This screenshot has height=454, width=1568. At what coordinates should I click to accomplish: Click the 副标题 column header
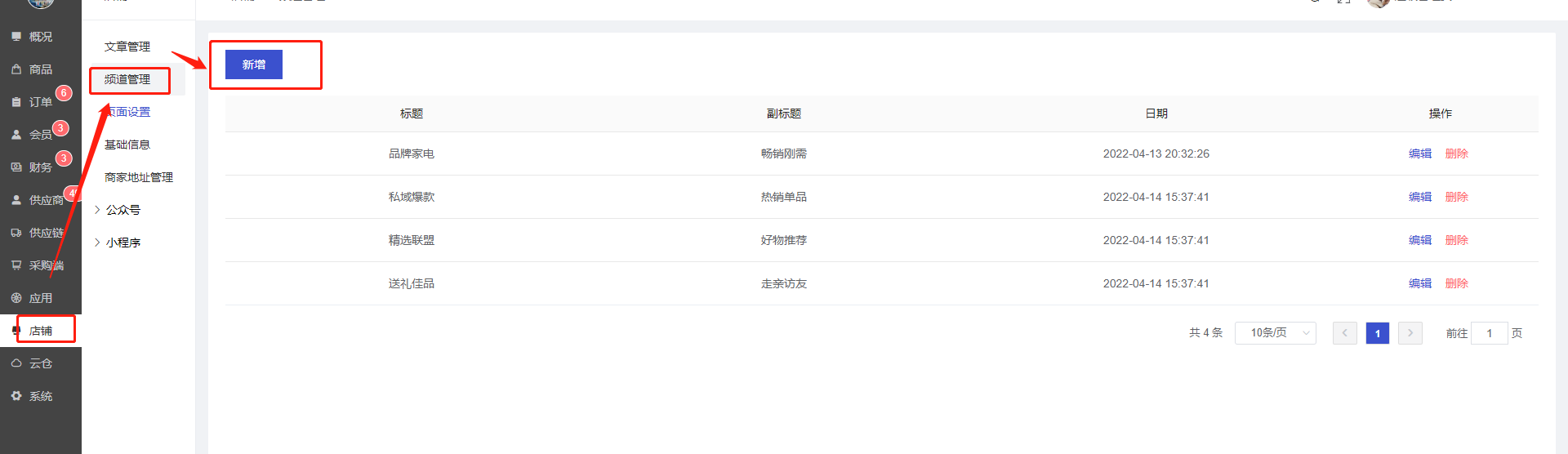click(x=784, y=113)
